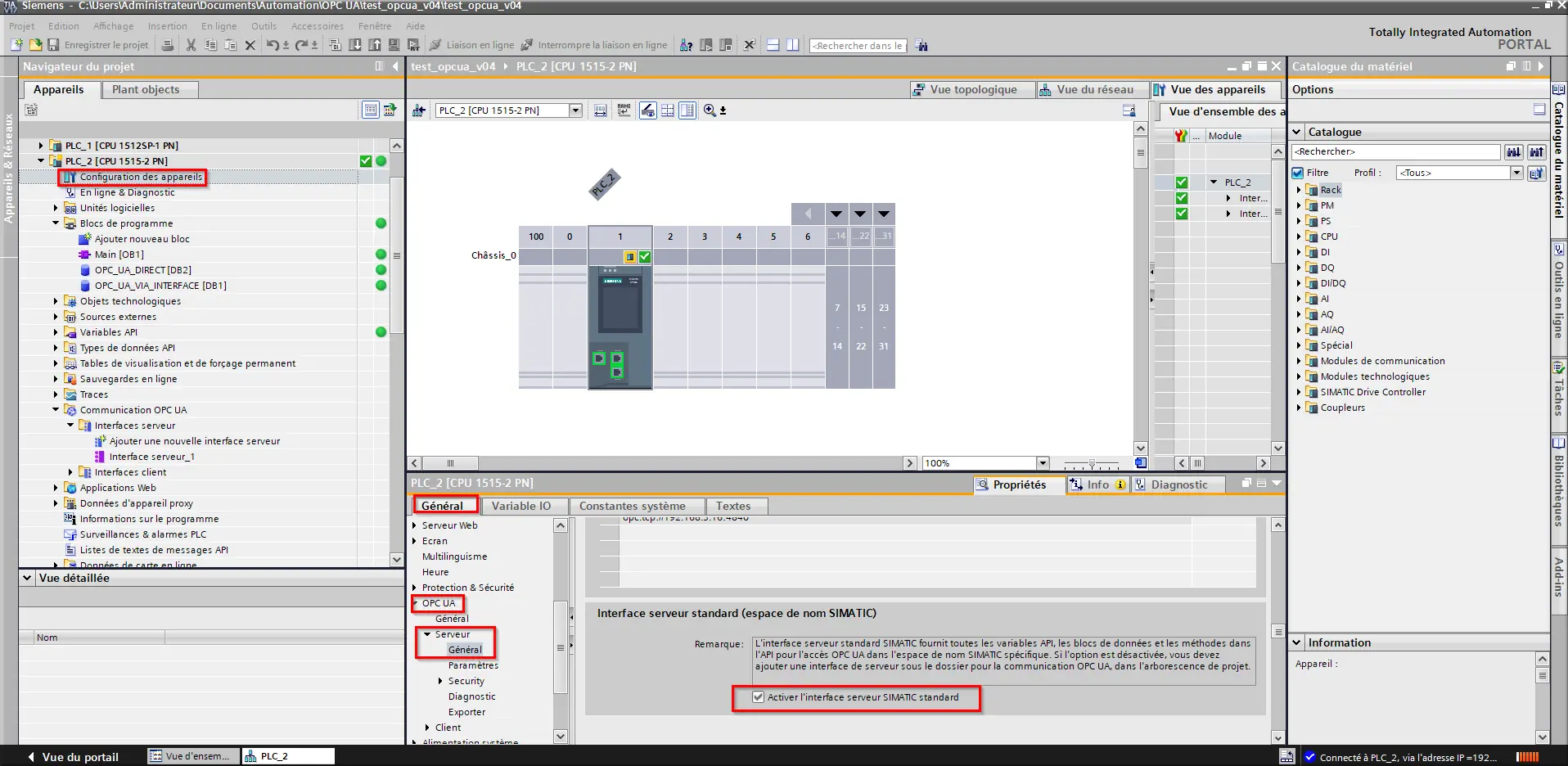The height and width of the screenshot is (766, 1568).
Task: Click Ajouter nouveau bloc
Action: click(x=142, y=239)
